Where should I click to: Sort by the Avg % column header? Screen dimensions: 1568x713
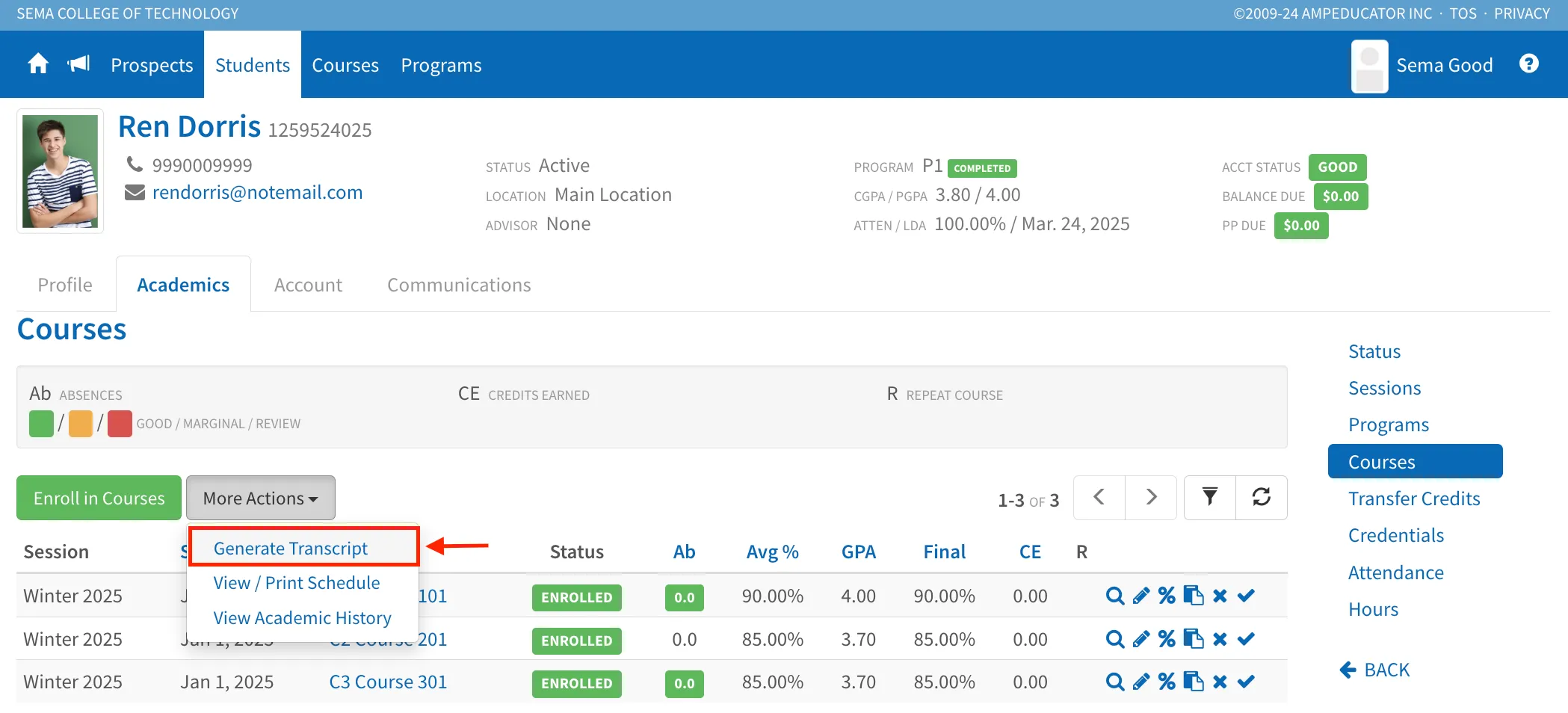(772, 552)
